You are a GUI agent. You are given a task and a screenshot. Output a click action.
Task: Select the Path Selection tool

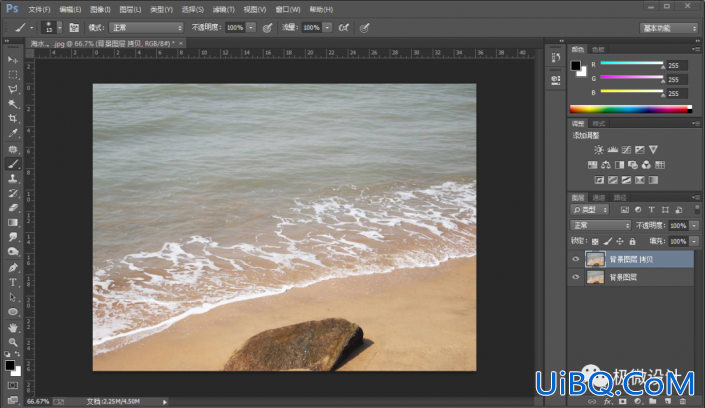click(13, 297)
